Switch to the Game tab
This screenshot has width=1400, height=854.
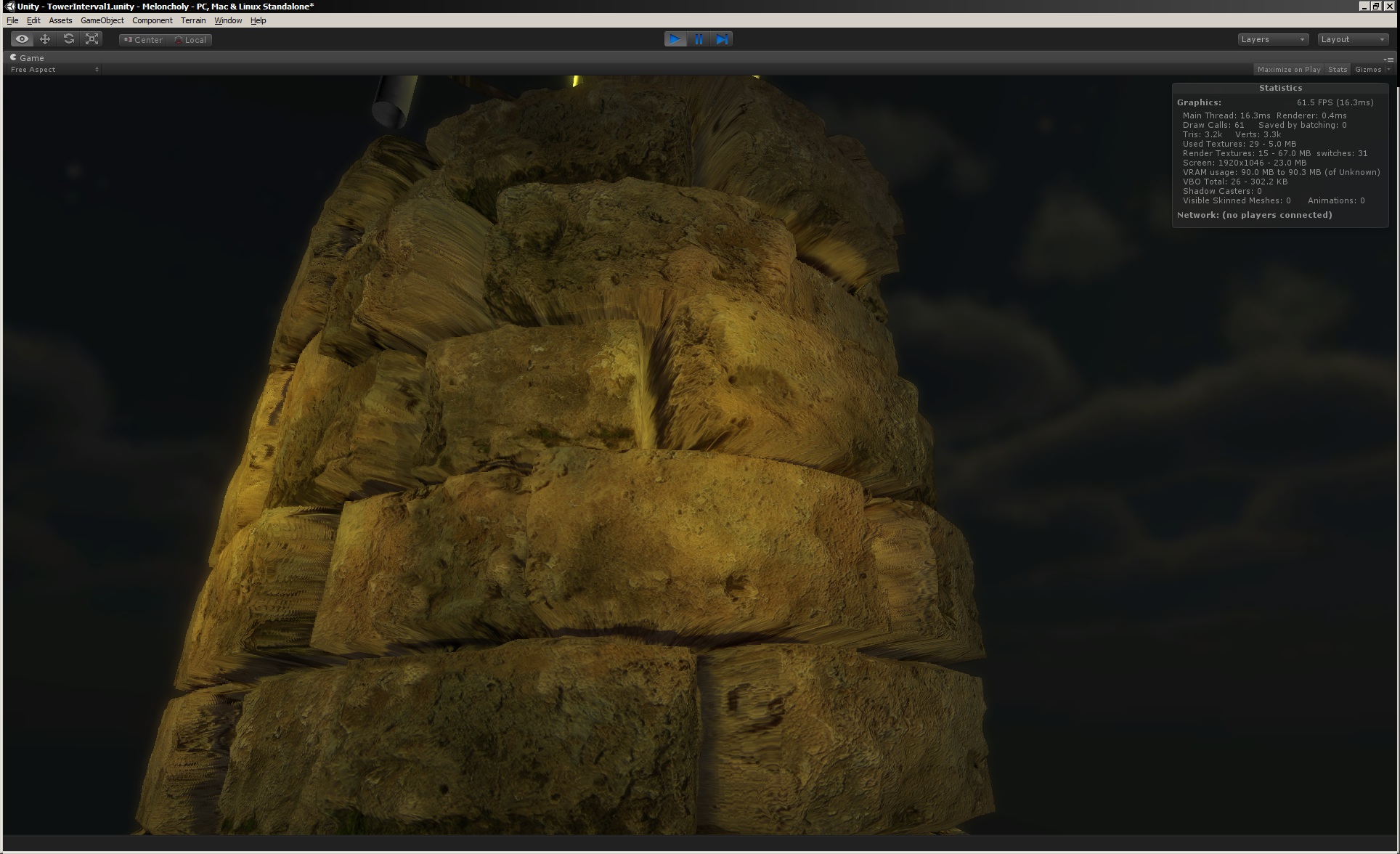click(28, 57)
